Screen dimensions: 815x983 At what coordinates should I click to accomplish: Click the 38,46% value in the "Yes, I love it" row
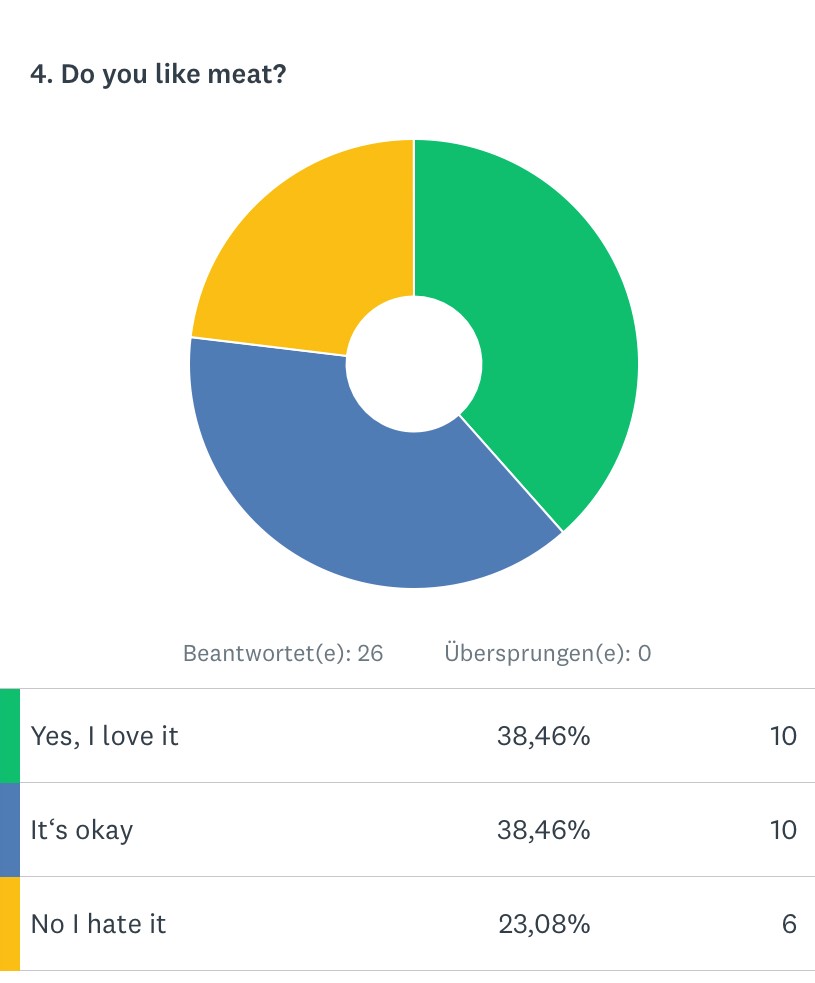[543, 737]
